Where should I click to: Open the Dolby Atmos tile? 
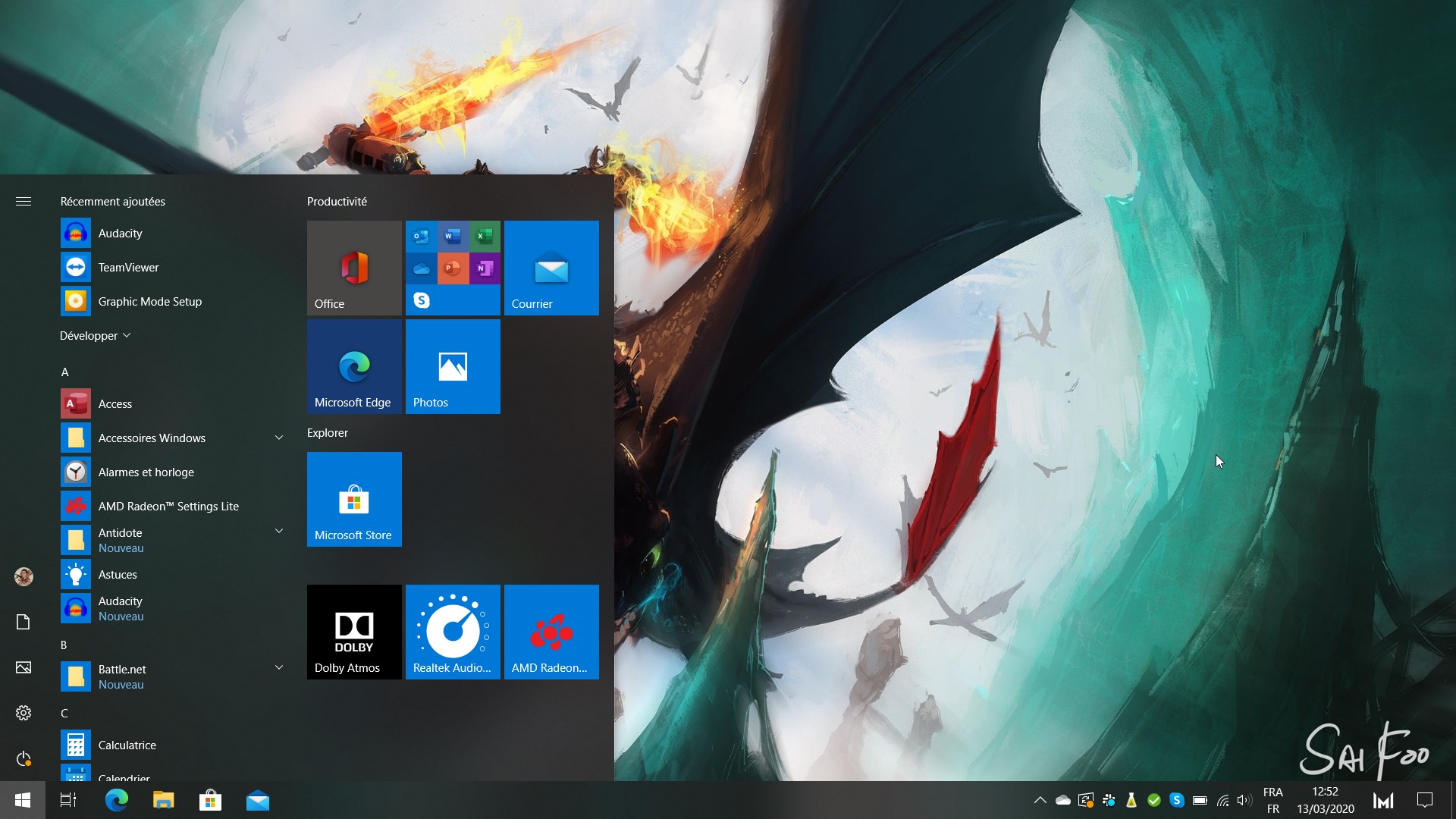click(x=354, y=632)
